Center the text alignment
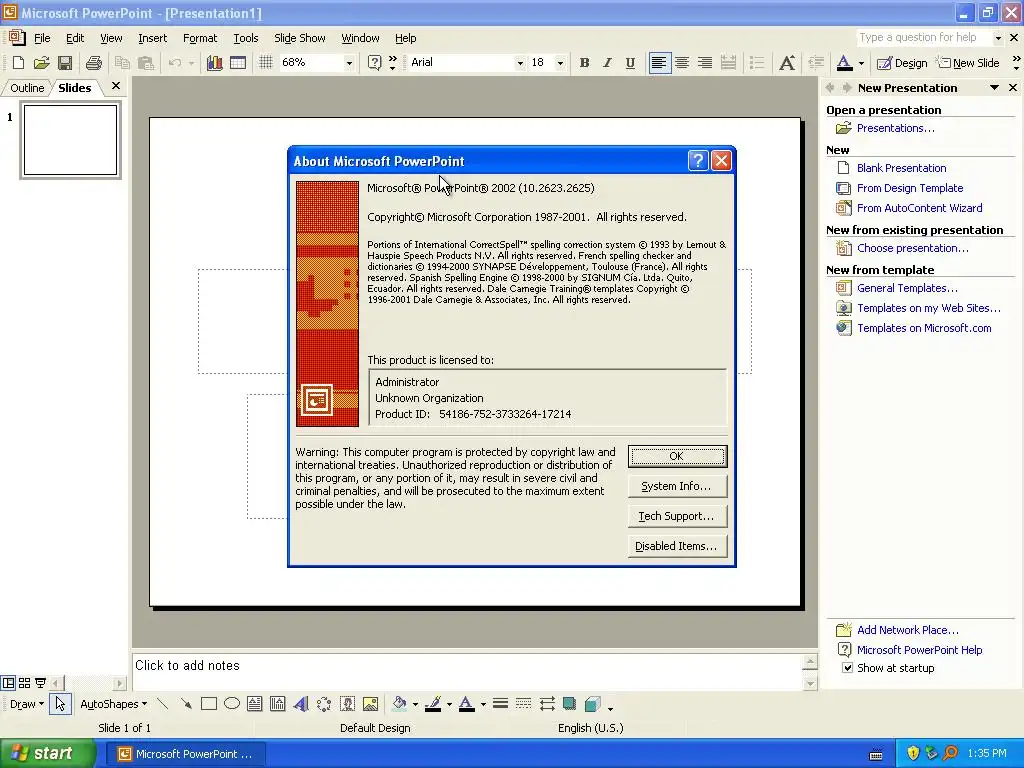This screenshot has height=768, width=1024. 682,63
